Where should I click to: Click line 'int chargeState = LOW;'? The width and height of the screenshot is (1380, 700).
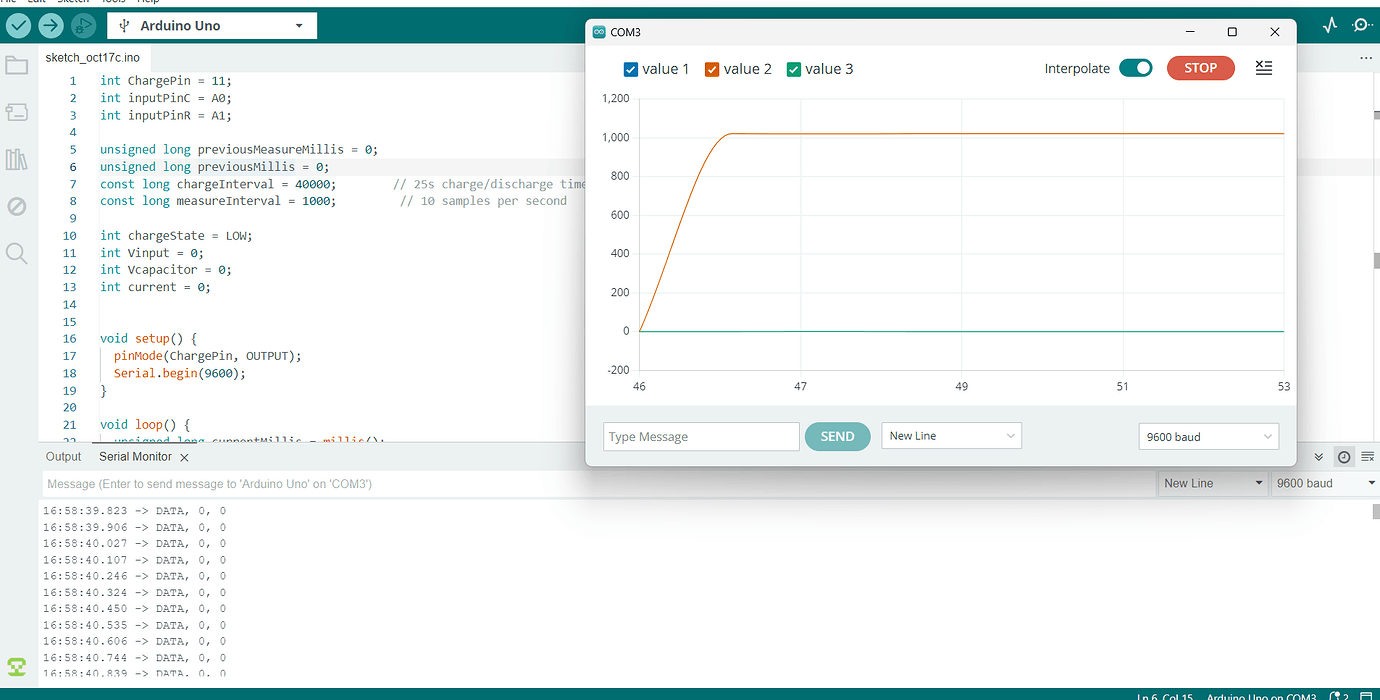click(176, 236)
